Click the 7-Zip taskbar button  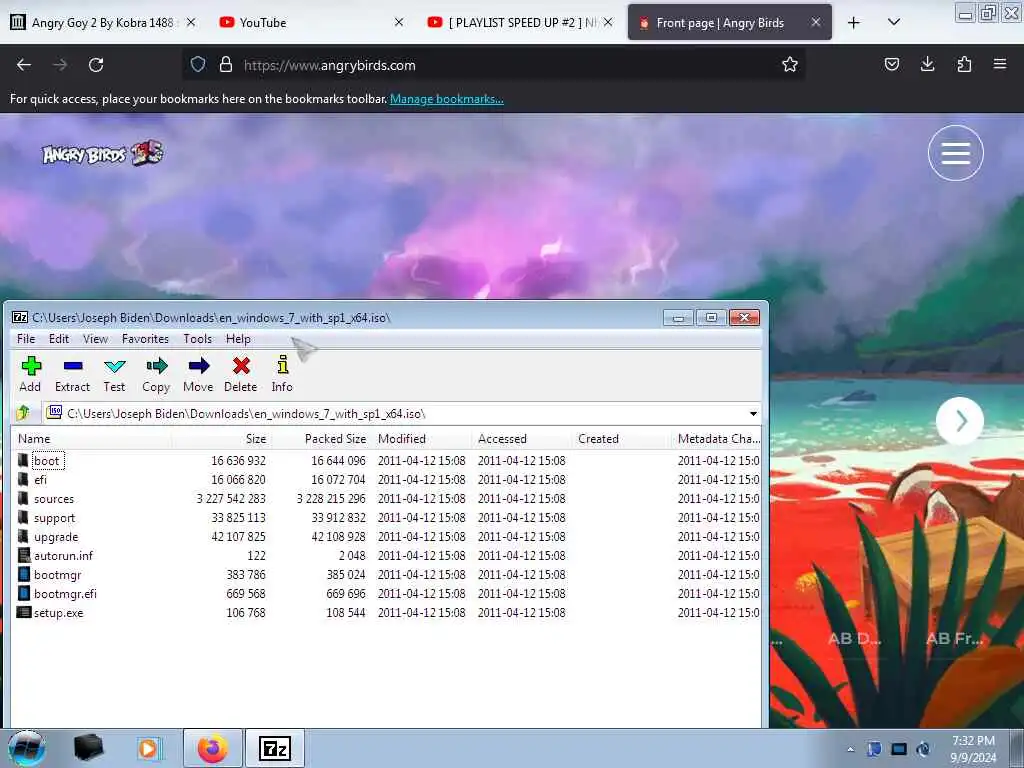pyautogui.click(x=275, y=748)
